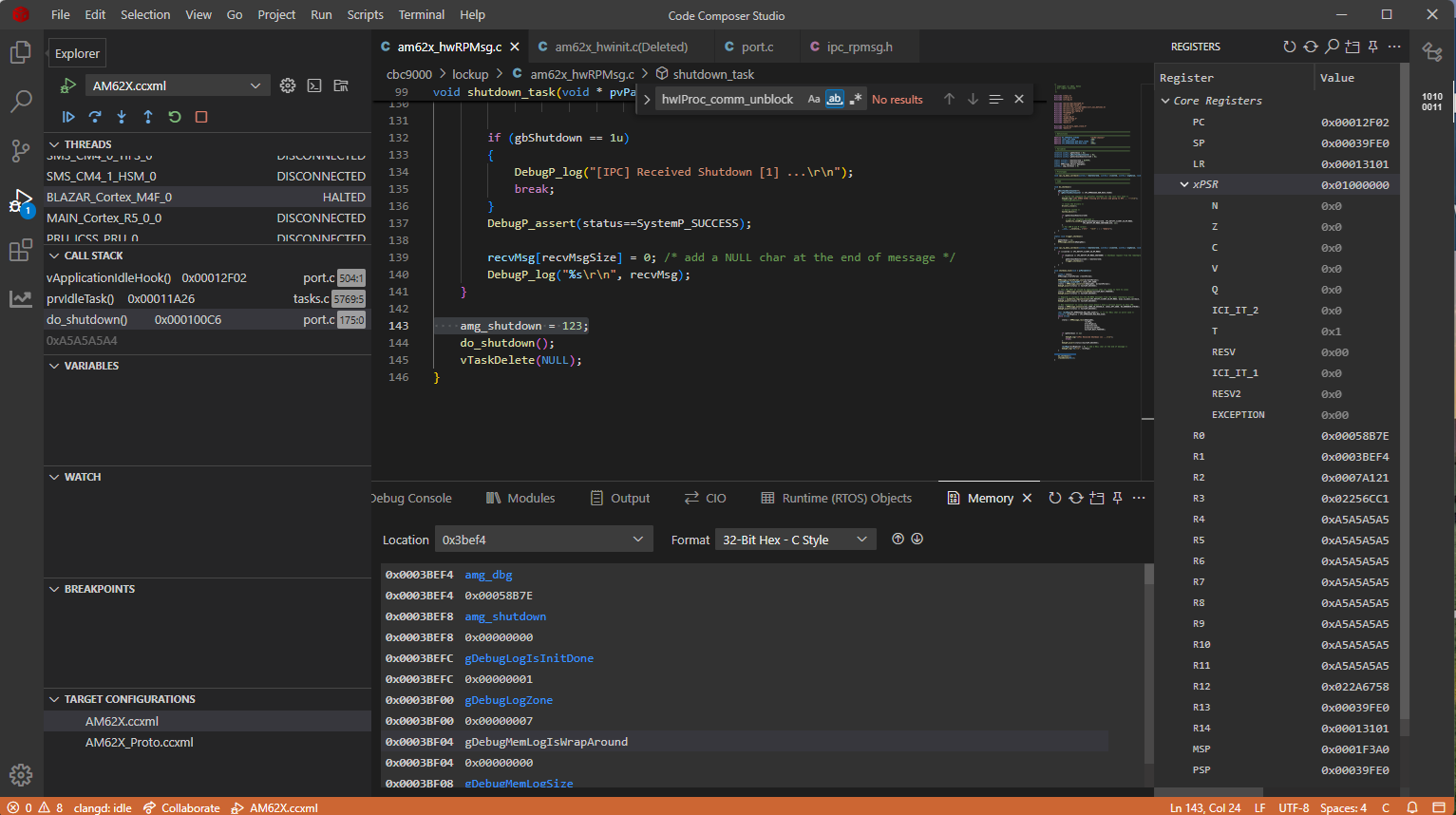This screenshot has width=1456, height=815.
Task: Open the Extensions view in activity bar
Action: click(x=21, y=250)
